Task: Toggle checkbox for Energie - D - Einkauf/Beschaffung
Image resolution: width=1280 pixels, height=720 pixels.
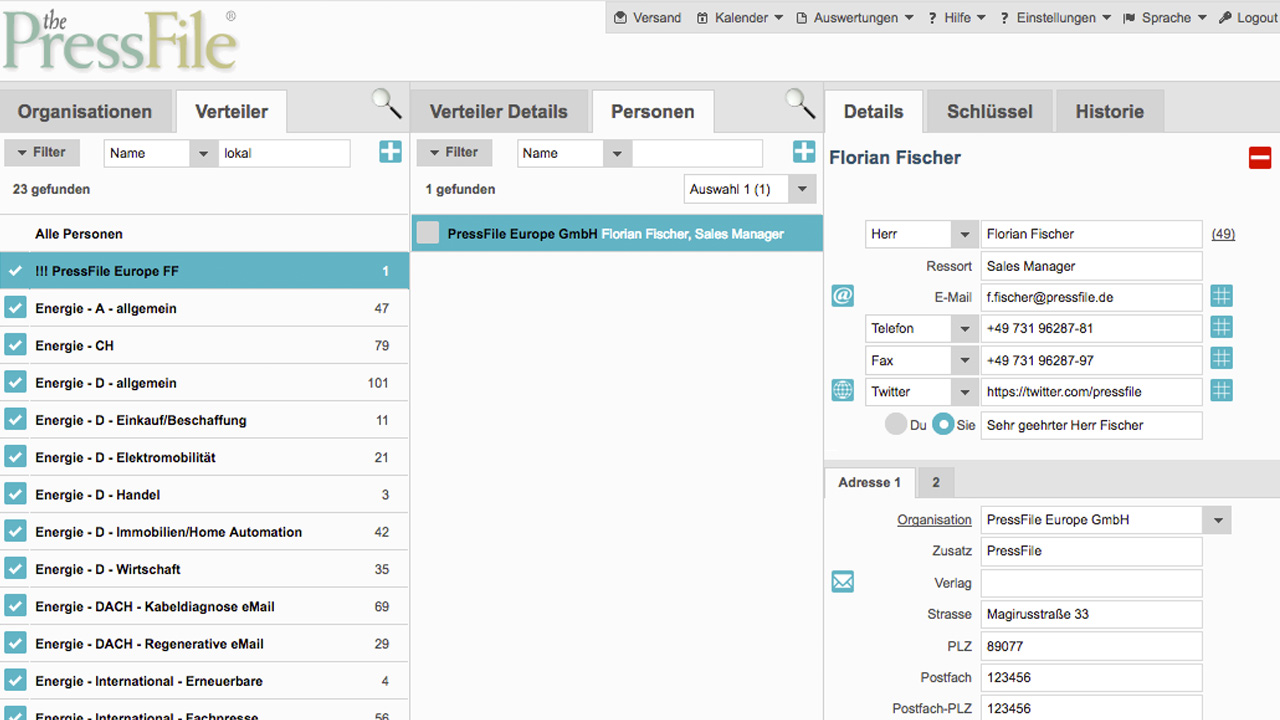Action: 15,420
